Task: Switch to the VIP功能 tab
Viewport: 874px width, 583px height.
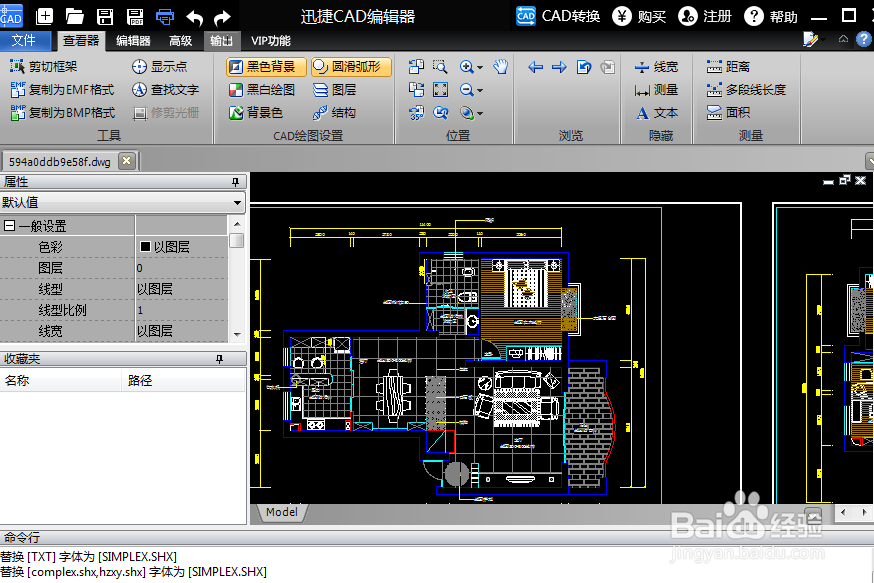Action: pos(271,41)
